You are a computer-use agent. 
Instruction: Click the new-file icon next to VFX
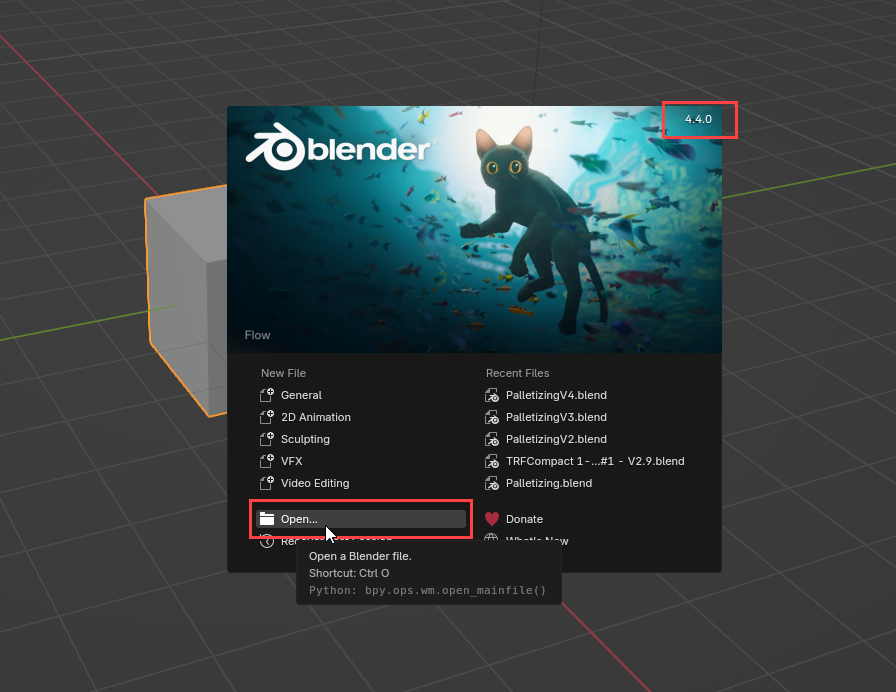[267, 461]
